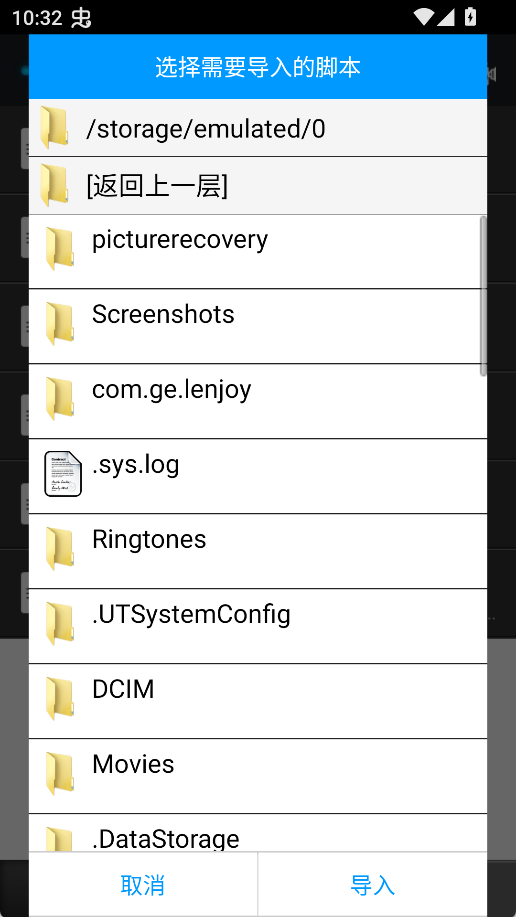Click the file list scrollbar

coord(483,296)
